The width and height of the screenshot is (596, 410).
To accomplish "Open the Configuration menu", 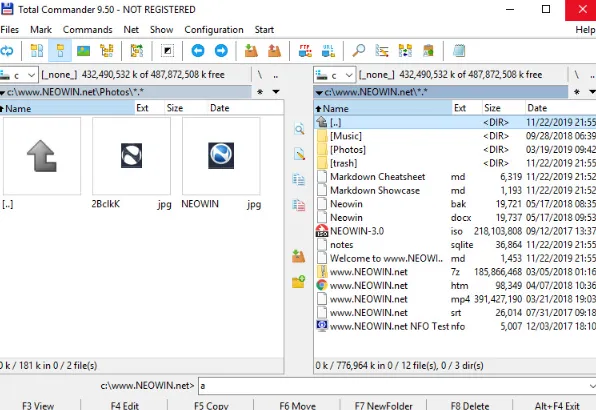I will [214, 30].
